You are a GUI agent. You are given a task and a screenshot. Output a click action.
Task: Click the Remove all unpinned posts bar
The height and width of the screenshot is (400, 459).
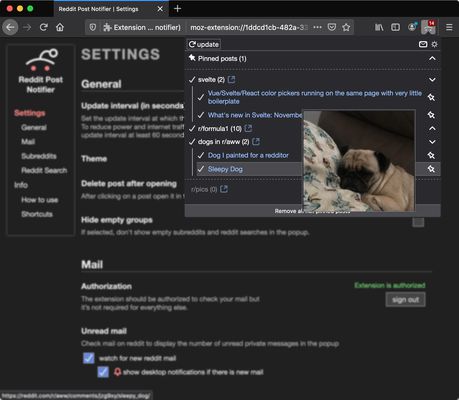tap(312, 211)
